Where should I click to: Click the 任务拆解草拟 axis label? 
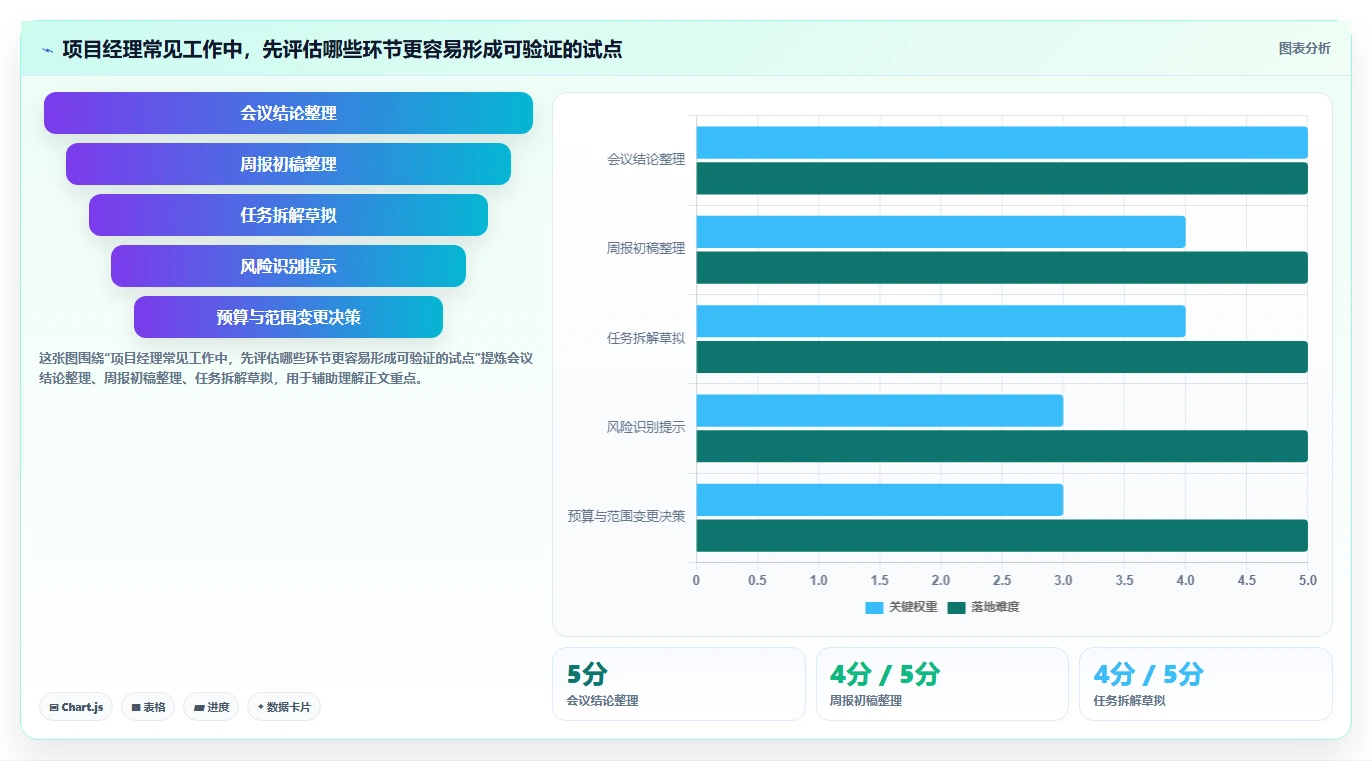coord(646,338)
